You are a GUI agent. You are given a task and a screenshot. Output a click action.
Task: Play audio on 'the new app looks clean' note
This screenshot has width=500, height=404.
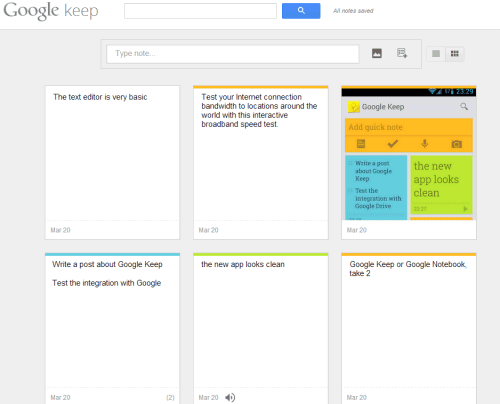230,397
